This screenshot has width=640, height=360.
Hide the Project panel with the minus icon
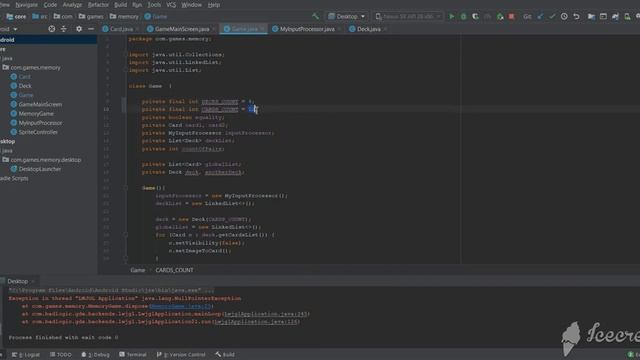tap(91, 29)
